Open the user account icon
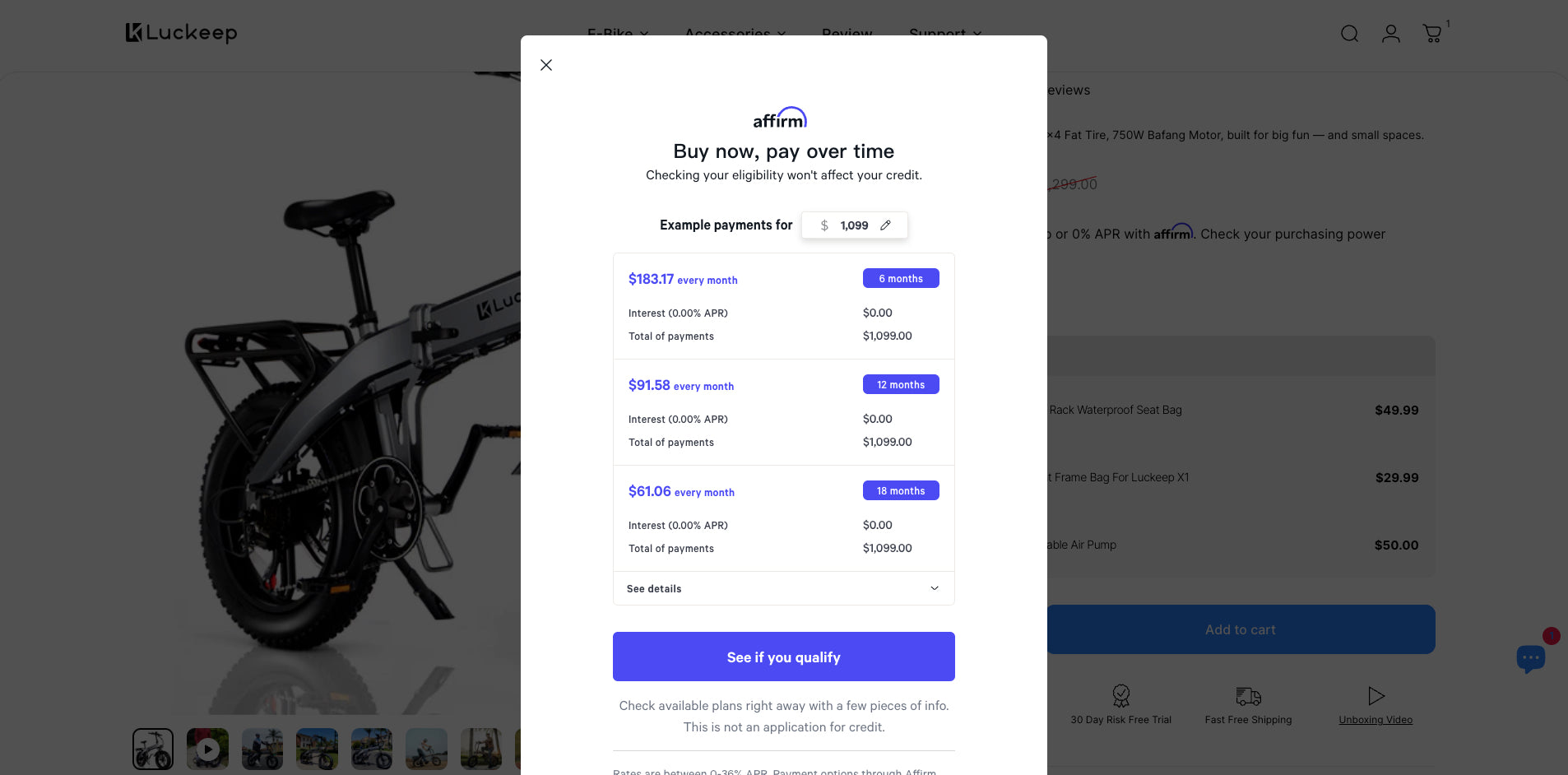 coord(1391,34)
